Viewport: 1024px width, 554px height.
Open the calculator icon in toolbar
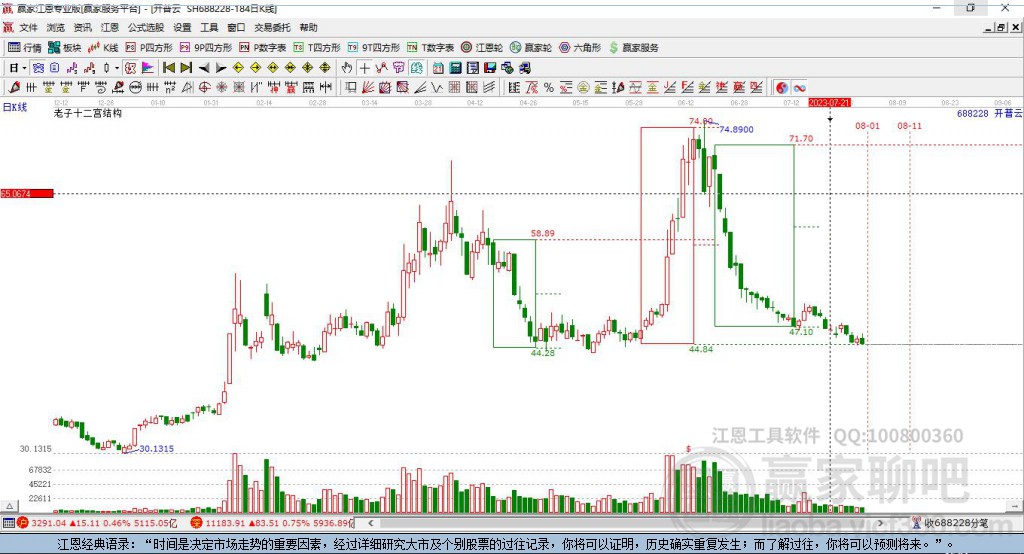[455, 68]
